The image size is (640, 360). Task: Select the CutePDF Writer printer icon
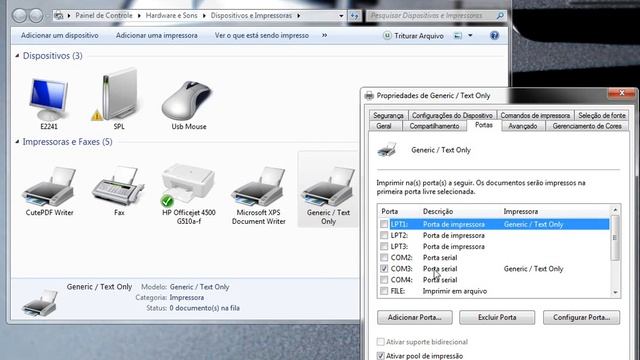pos(49,187)
